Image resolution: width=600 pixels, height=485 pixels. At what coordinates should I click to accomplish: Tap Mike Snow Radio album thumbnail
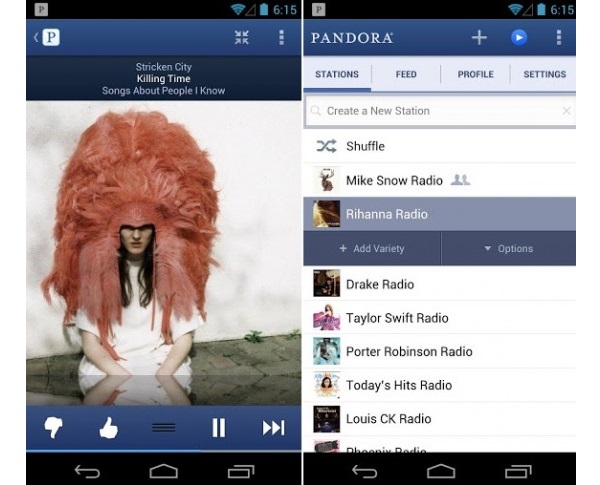coord(326,180)
